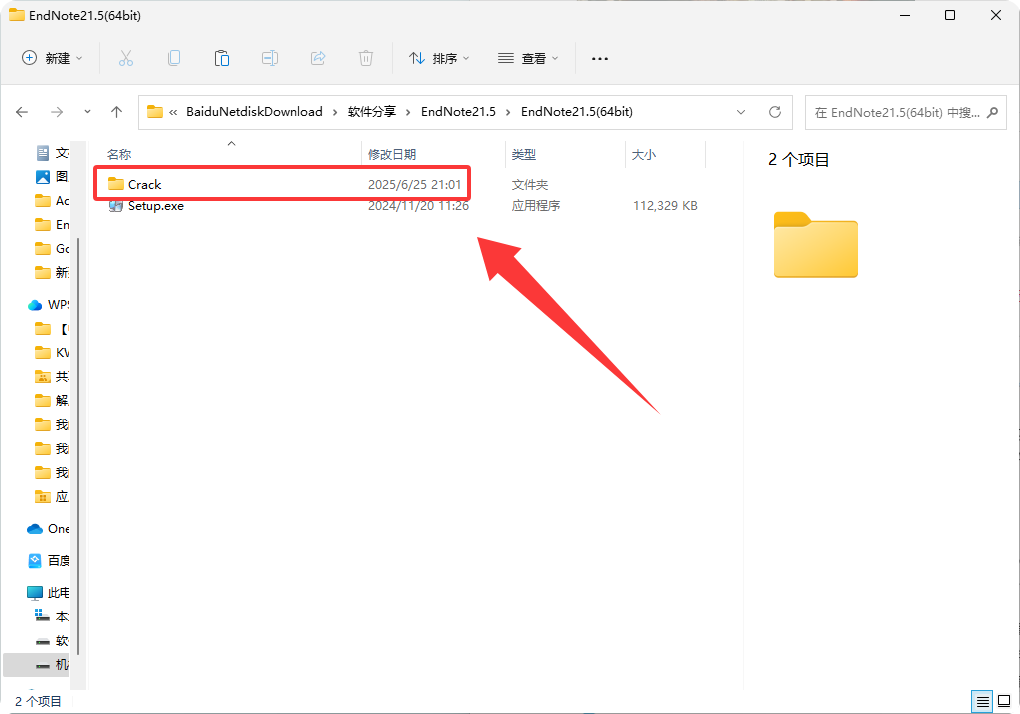Screen dimensions: 1020x714
Task: Sort by 名称 column header
Action: tap(119, 155)
